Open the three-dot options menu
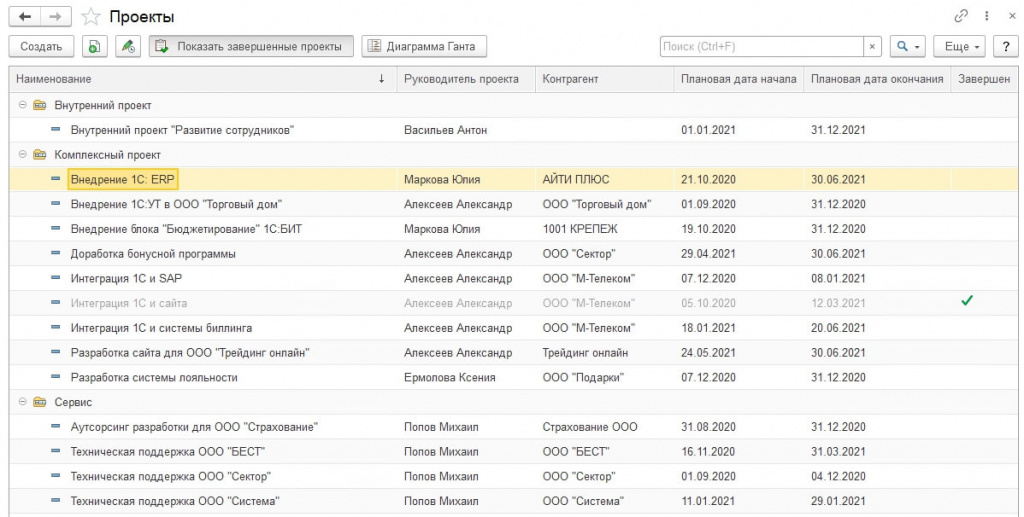 (x=988, y=17)
